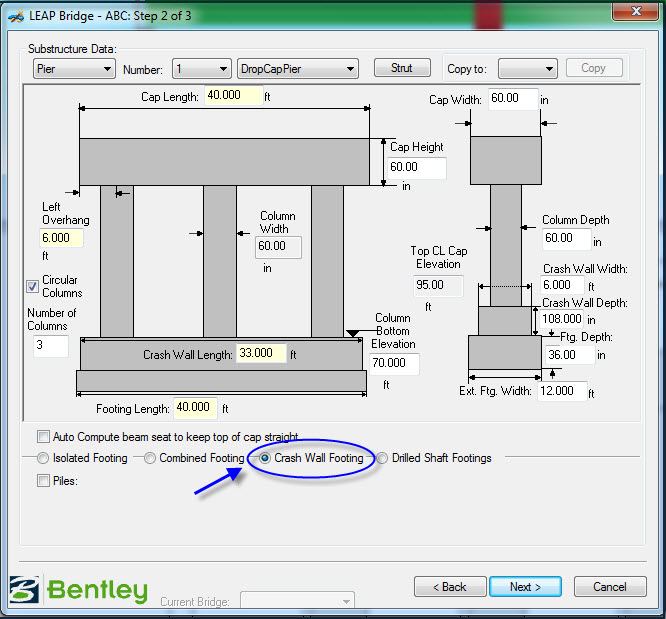666x619 pixels.
Task: Enable Auto Compute beam seat checkbox
Action: [x=43, y=436]
